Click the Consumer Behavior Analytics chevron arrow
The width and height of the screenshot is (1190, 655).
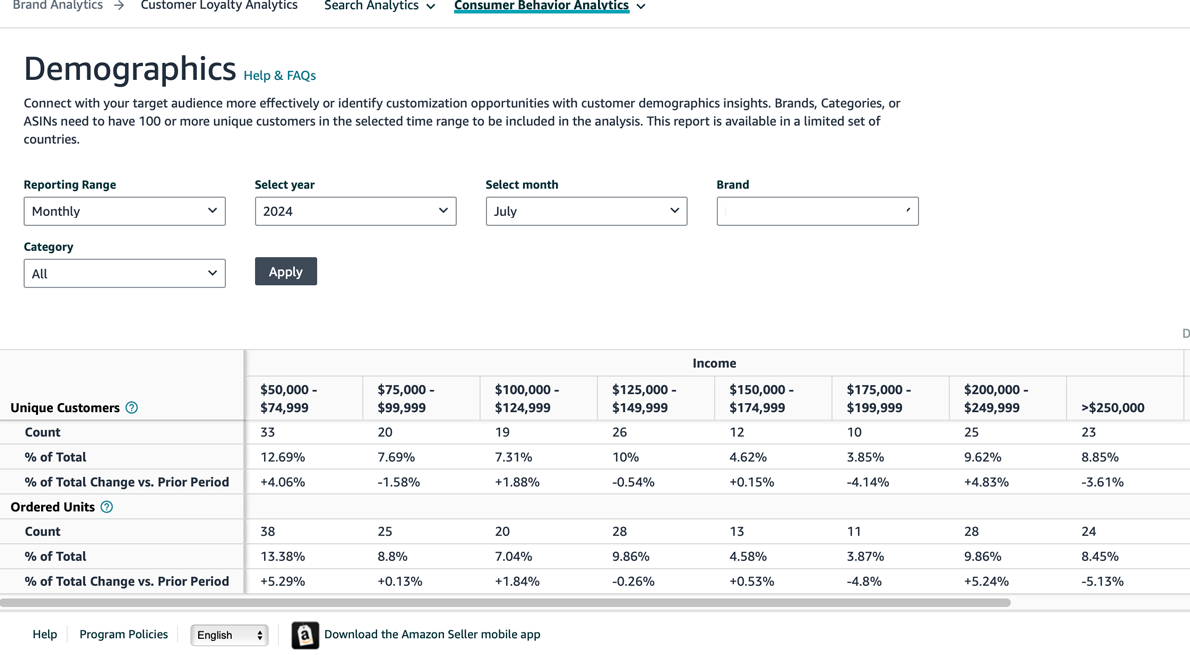pyautogui.click(x=641, y=7)
